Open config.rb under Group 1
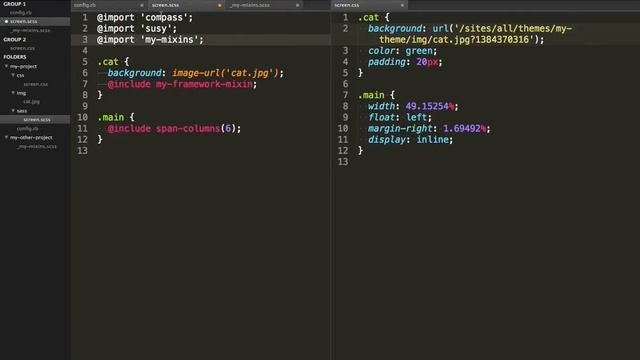640x360 pixels. [21, 13]
